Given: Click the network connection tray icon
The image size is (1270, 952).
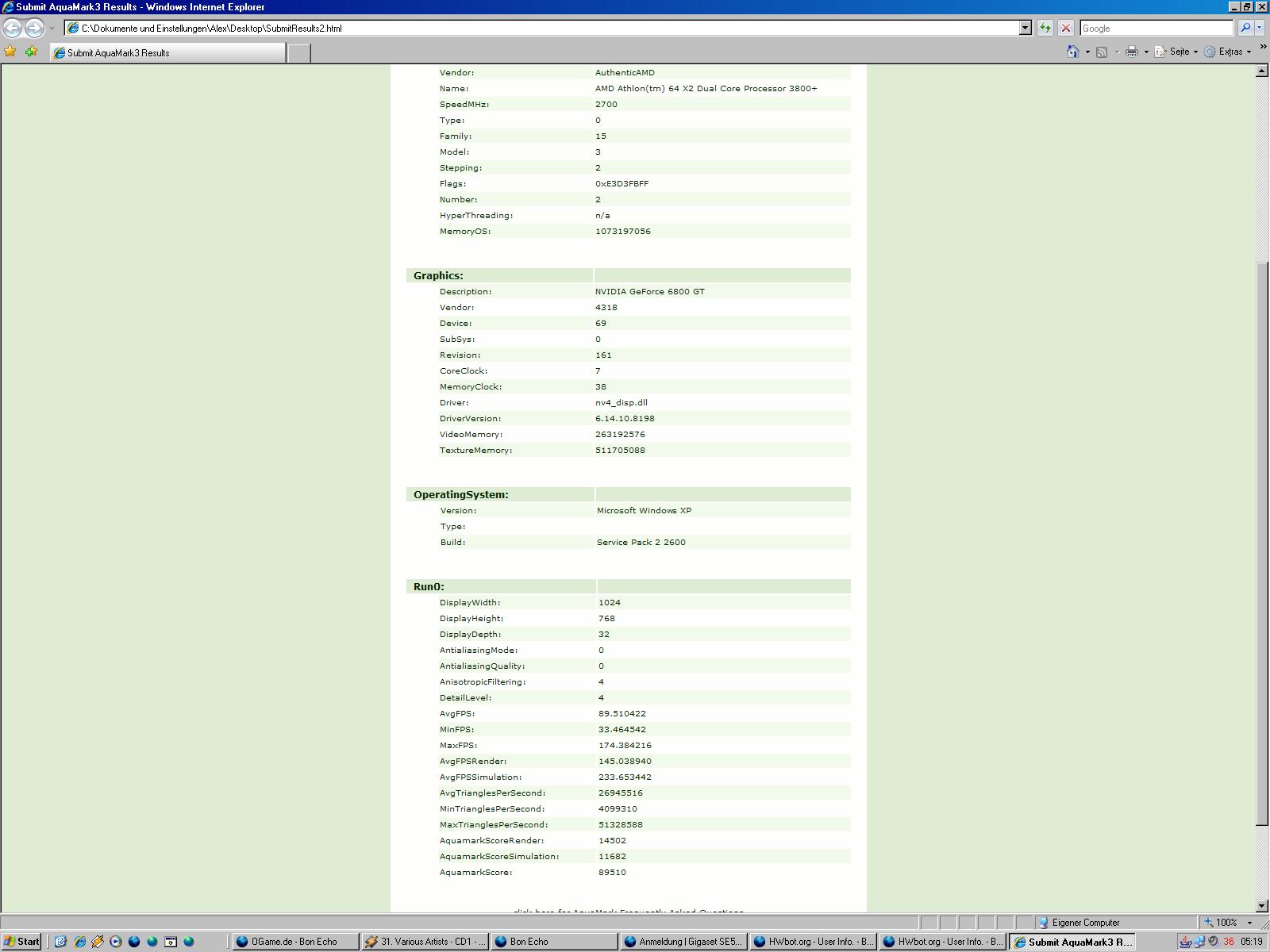Looking at the screenshot, I should (1200, 942).
